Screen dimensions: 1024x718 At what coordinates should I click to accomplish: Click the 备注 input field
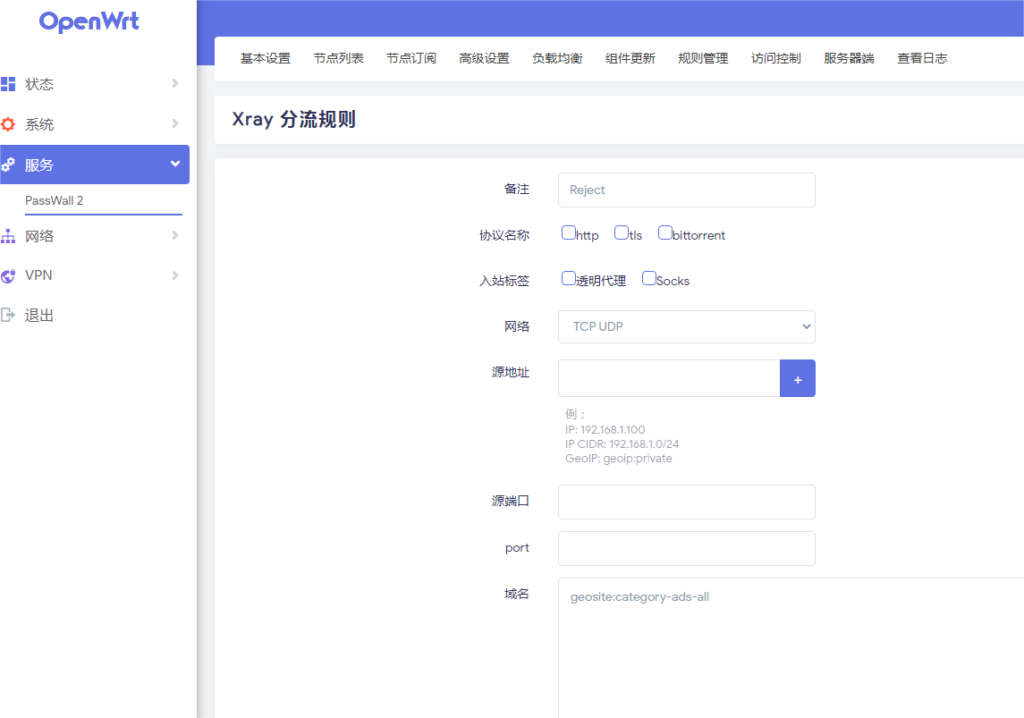tap(686, 190)
